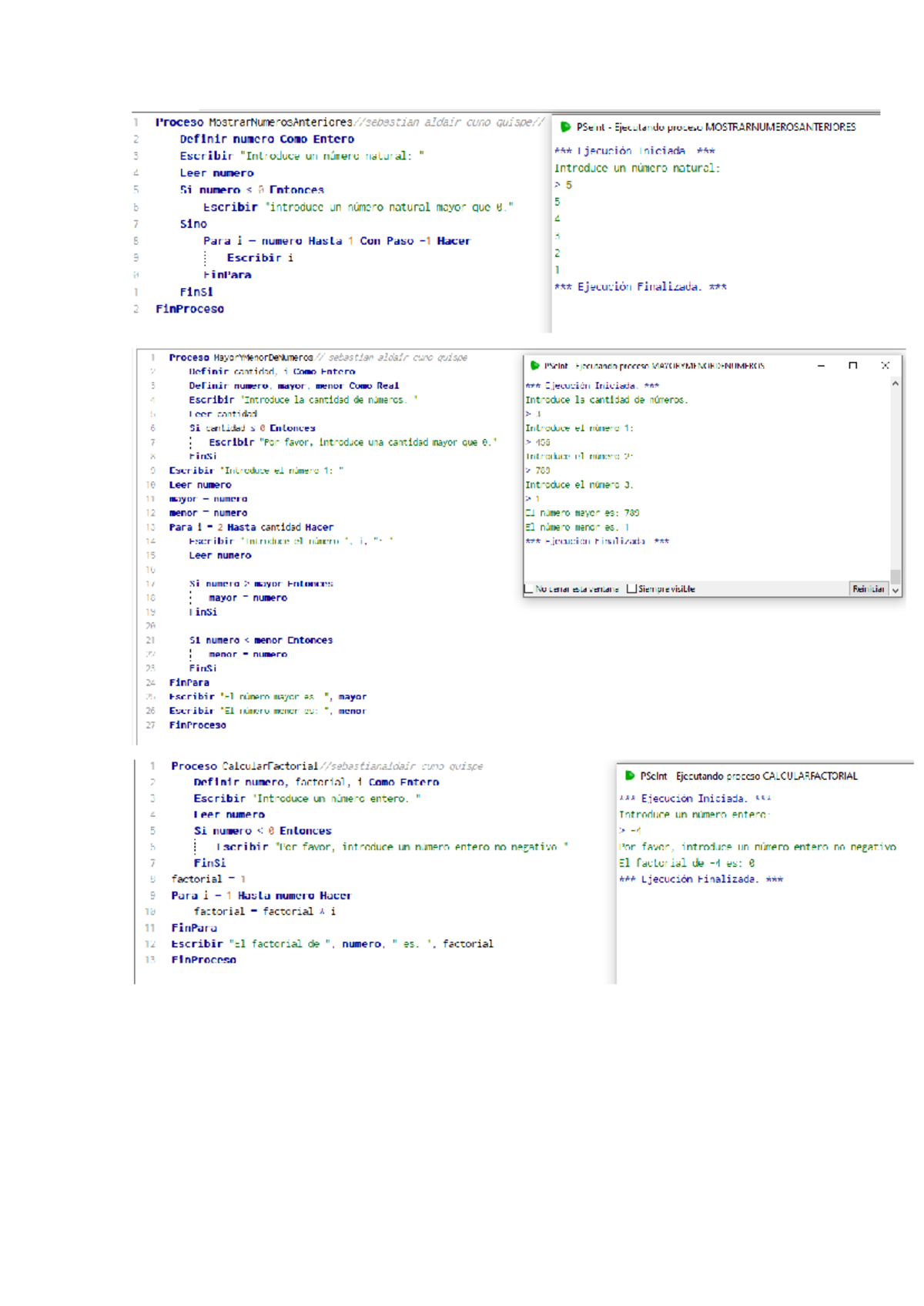924x1306 pixels.
Task: Click the "> -4" input line
Action: tap(630, 831)
